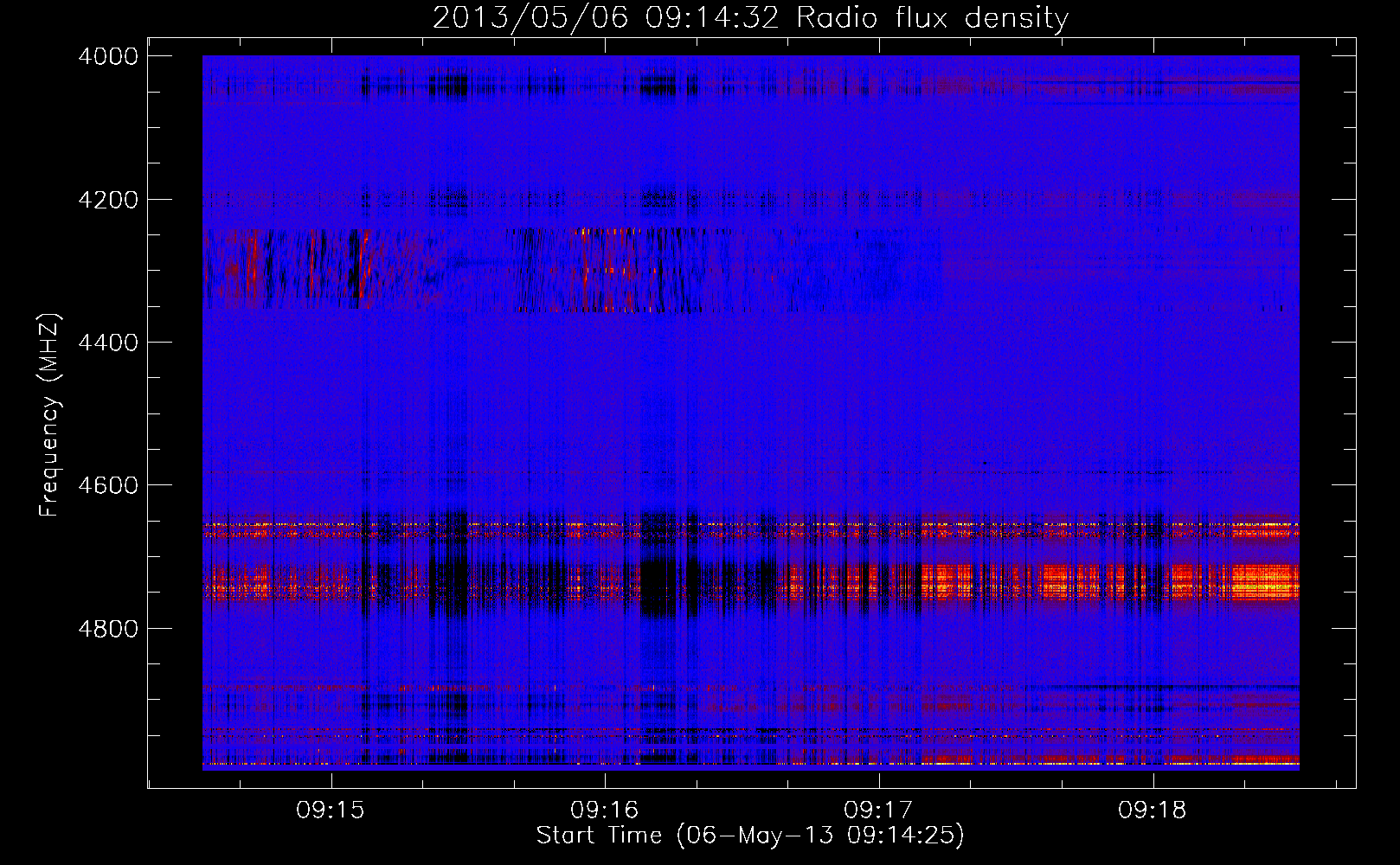Click the 4200 frequency axis label

108,200
